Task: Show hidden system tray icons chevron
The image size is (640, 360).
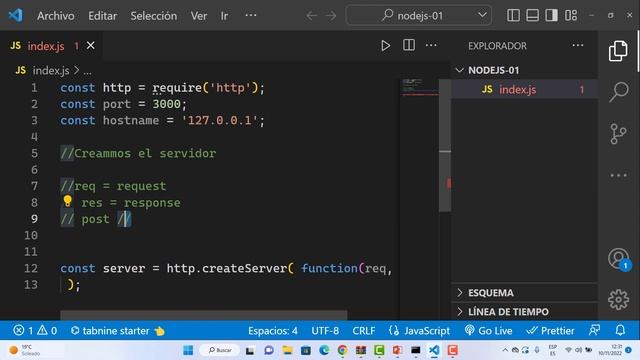Action: tap(505, 350)
